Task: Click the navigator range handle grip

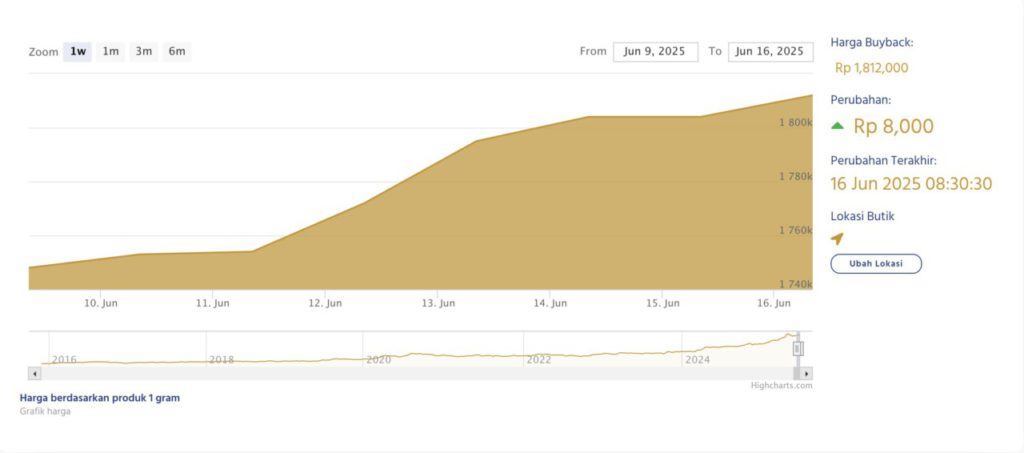Action: [x=798, y=348]
